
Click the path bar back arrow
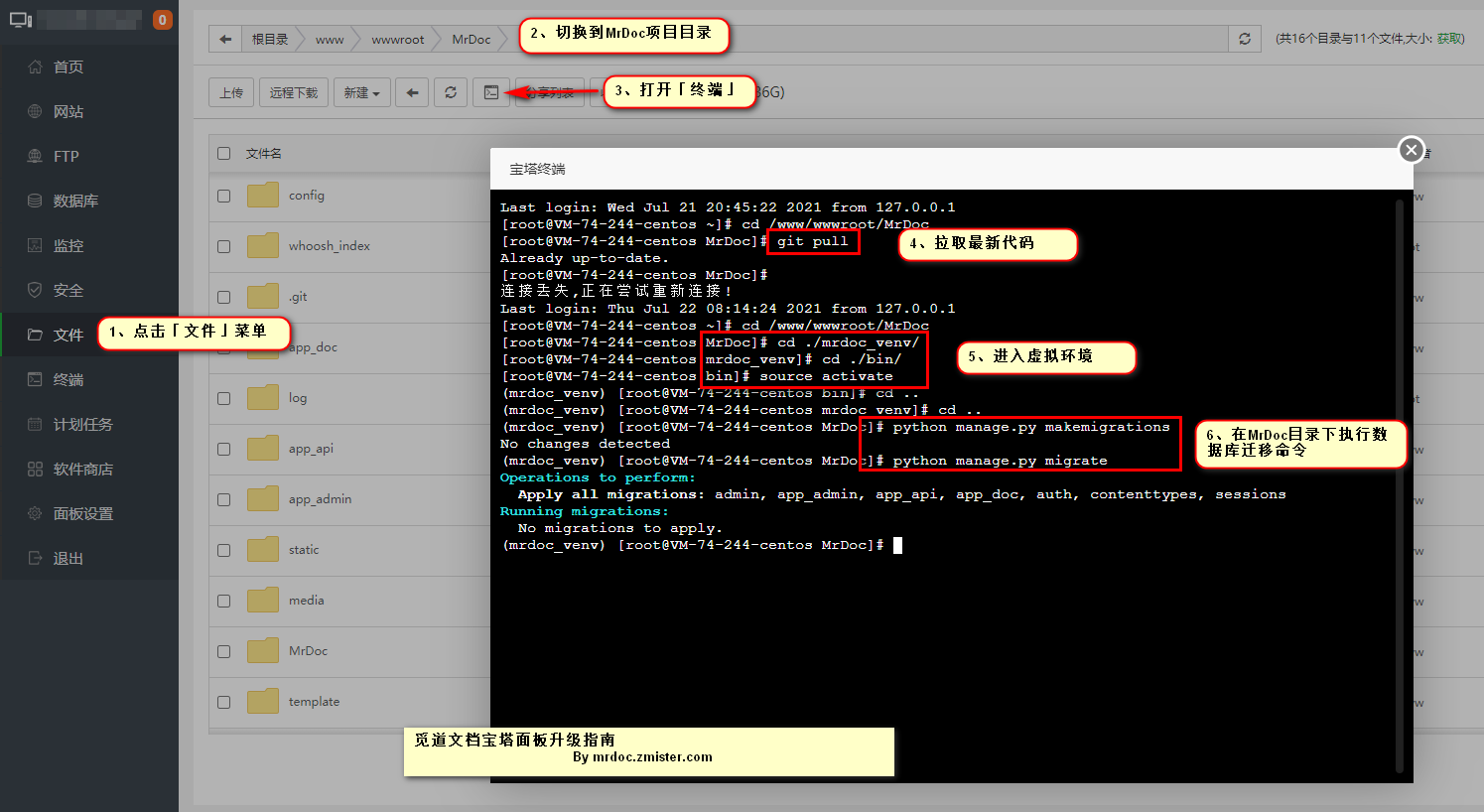pyautogui.click(x=225, y=39)
